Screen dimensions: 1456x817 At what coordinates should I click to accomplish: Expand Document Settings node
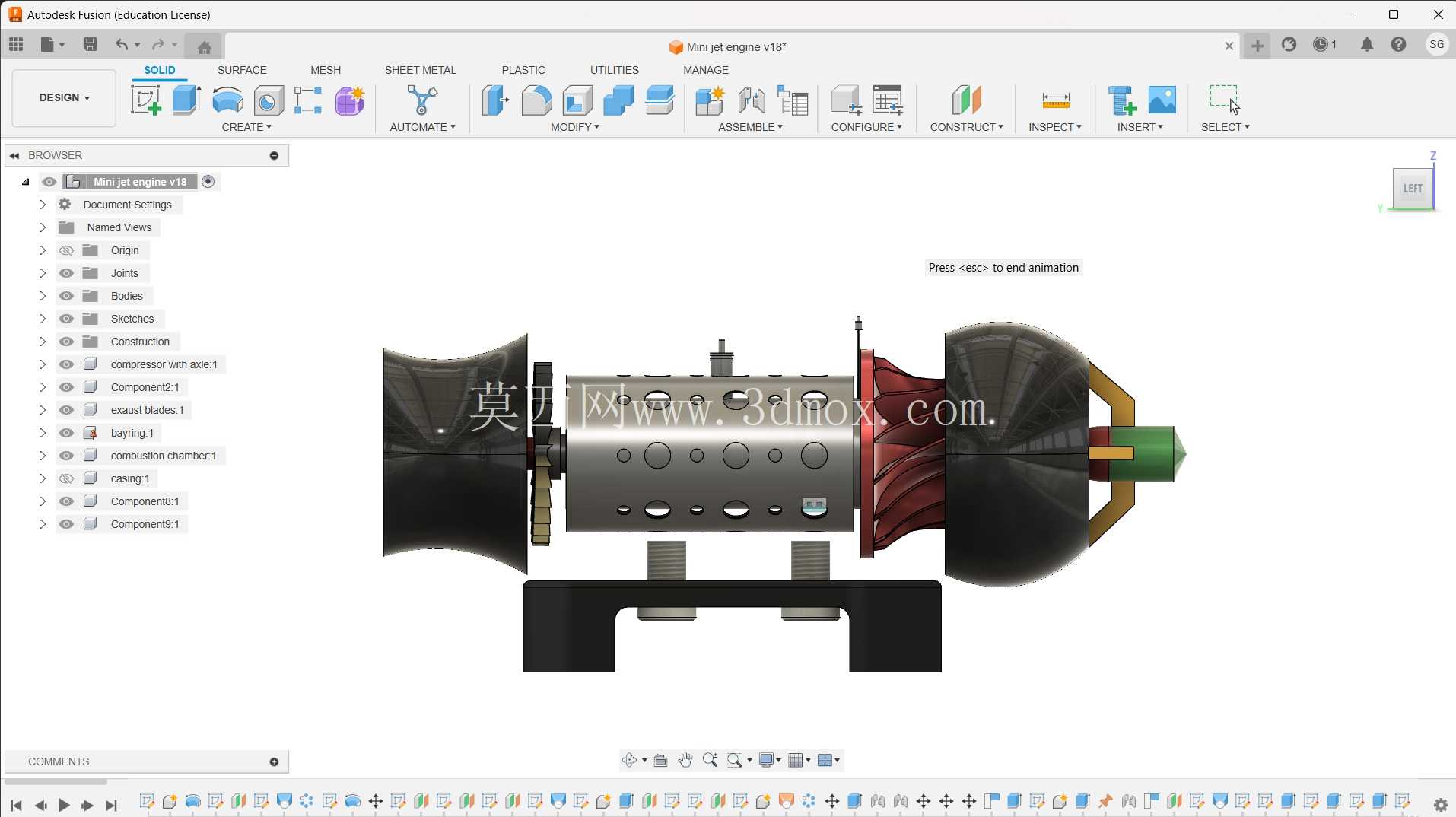pos(43,205)
